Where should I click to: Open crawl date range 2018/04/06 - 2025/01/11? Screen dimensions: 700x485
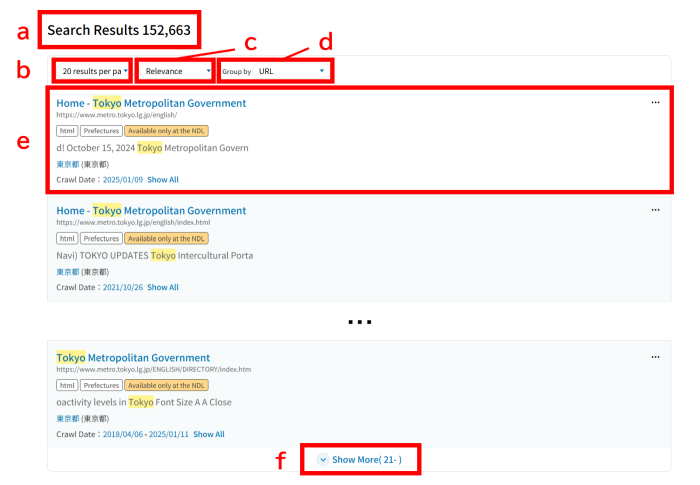coord(146,434)
